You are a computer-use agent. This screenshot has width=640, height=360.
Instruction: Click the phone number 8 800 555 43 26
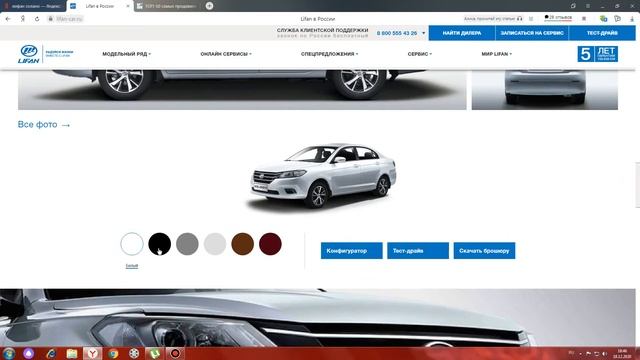397,33
